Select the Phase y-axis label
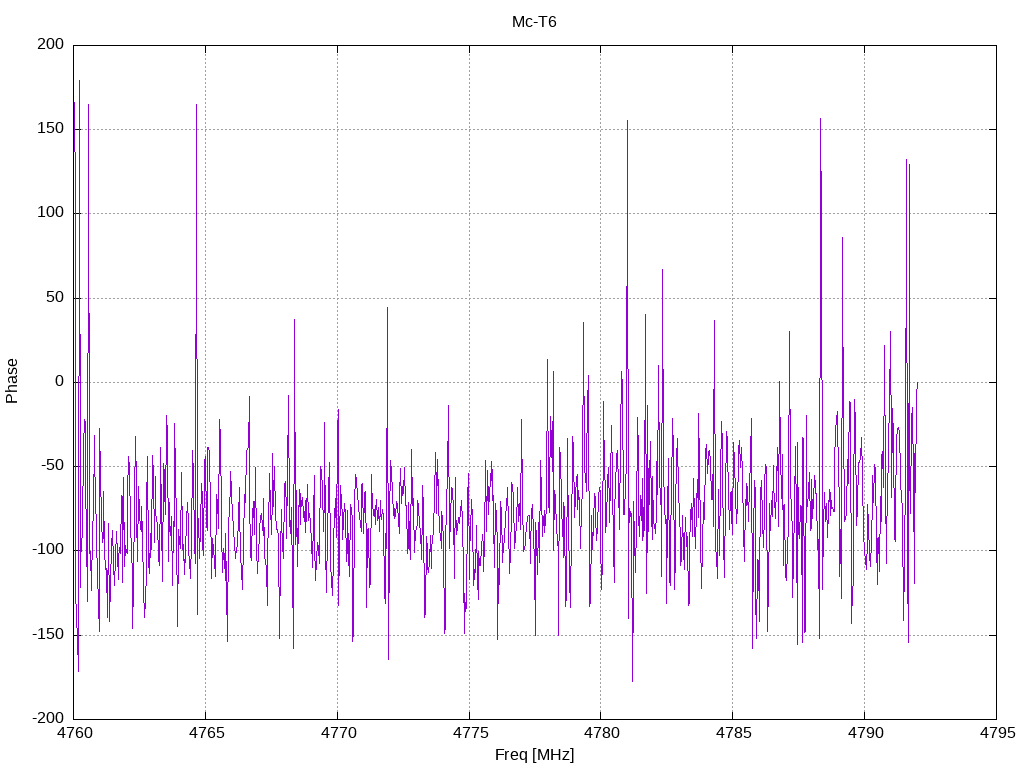This screenshot has width=1024, height=768. (x=12, y=381)
